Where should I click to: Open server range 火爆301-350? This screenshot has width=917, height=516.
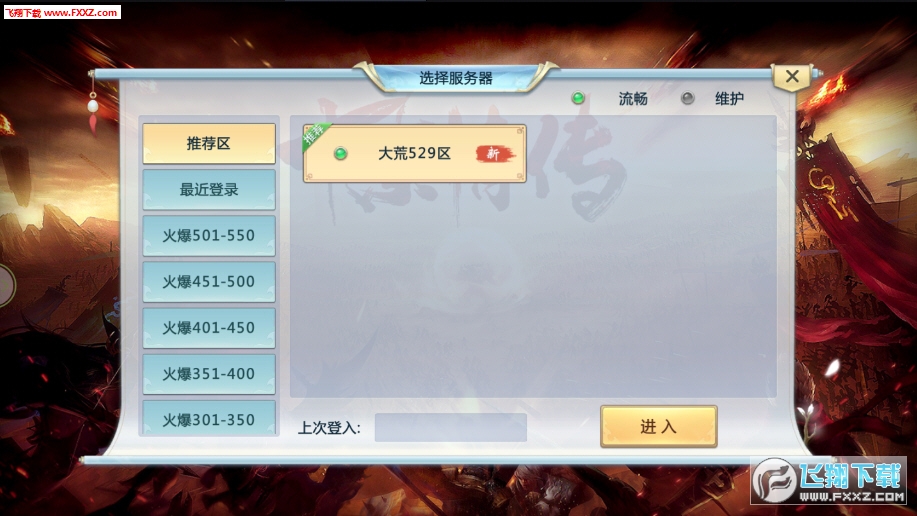[209, 418]
